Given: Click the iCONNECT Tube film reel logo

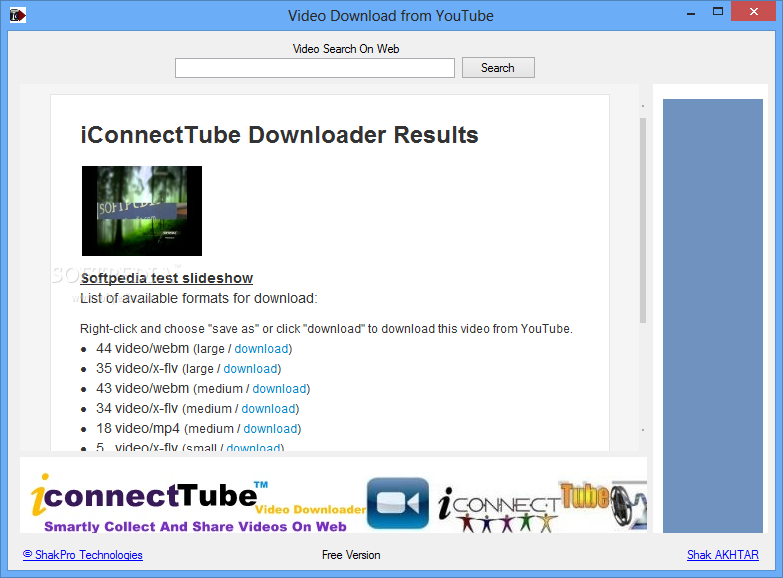Looking at the screenshot, I should (542, 506).
